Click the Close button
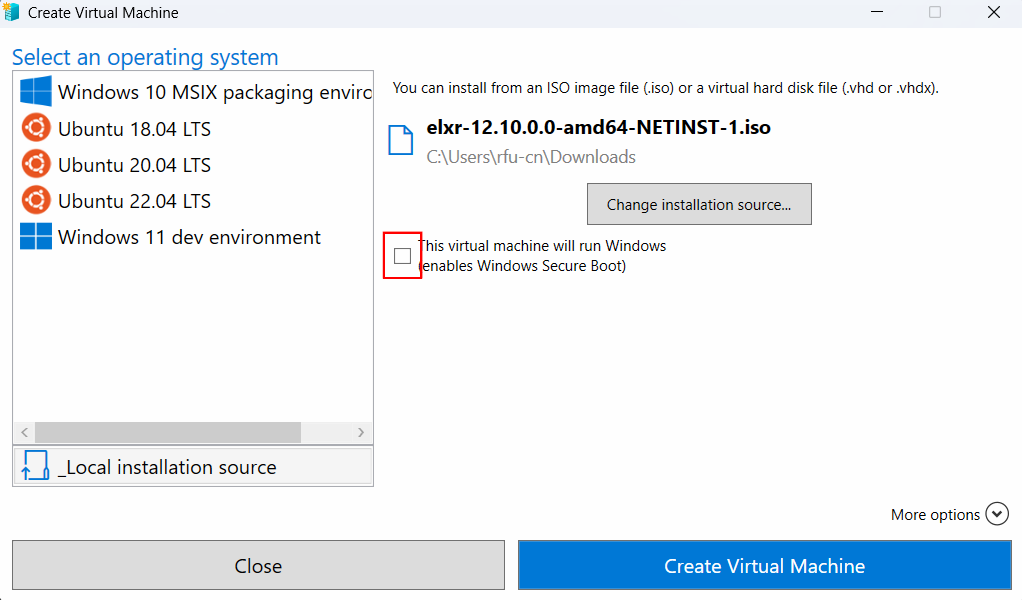 pos(258,565)
